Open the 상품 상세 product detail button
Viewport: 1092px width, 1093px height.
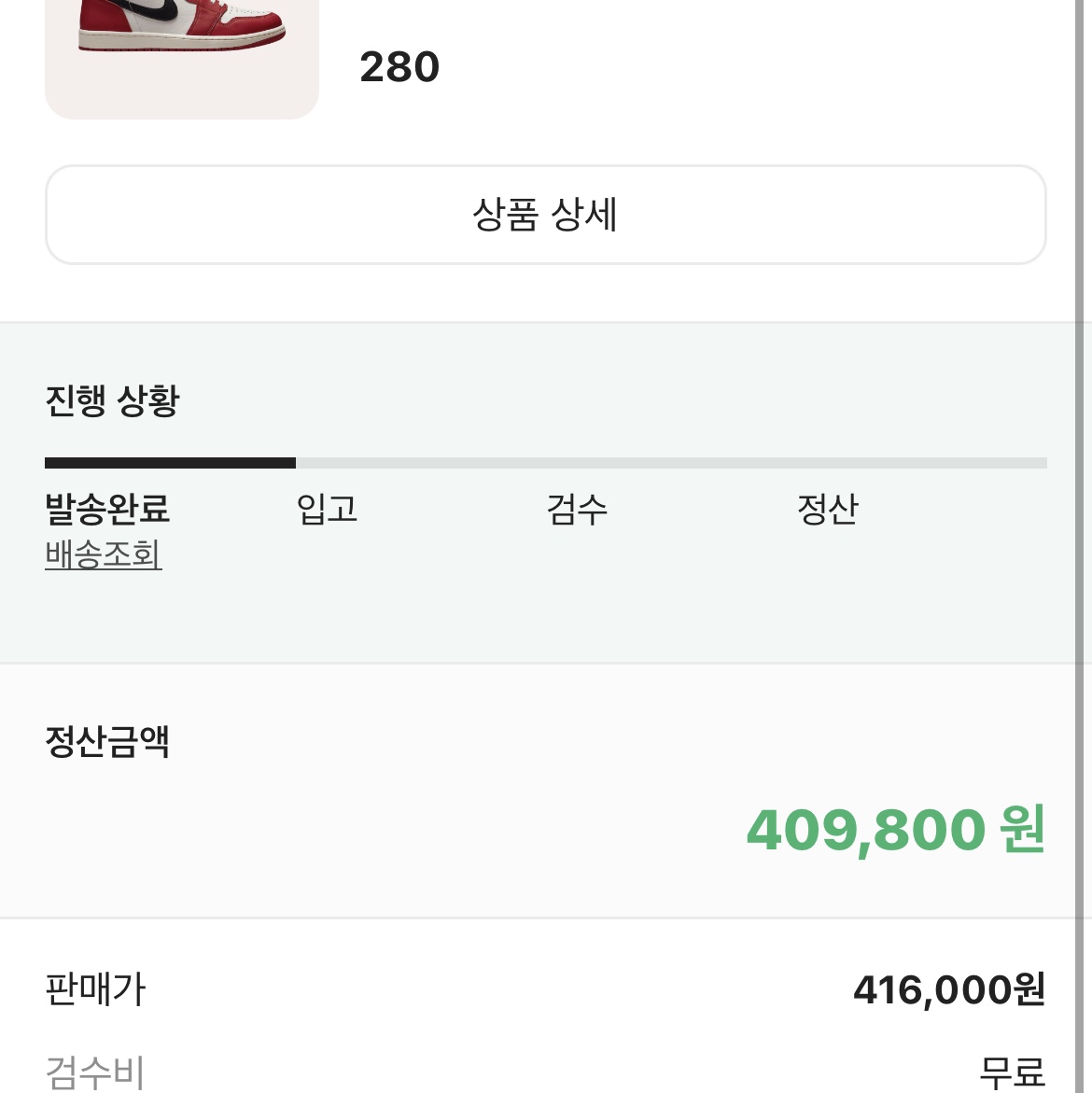(546, 215)
